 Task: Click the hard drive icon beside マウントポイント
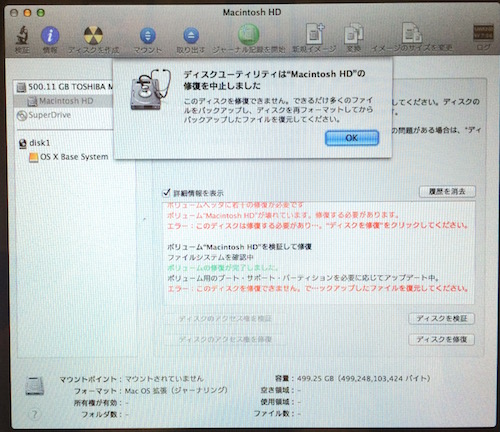pyautogui.click(x=35, y=386)
